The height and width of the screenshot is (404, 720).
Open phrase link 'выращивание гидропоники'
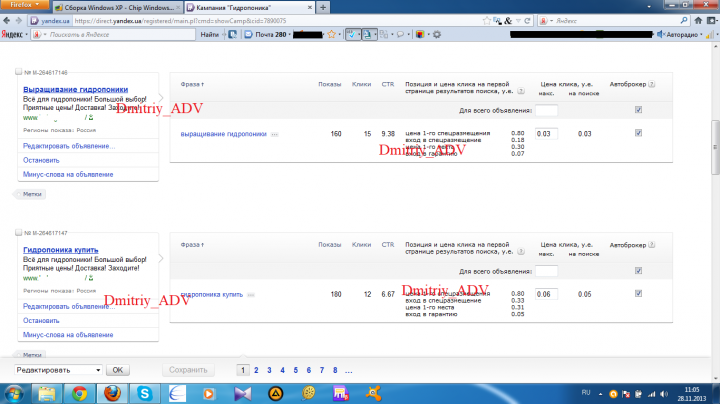coord(223,134)
